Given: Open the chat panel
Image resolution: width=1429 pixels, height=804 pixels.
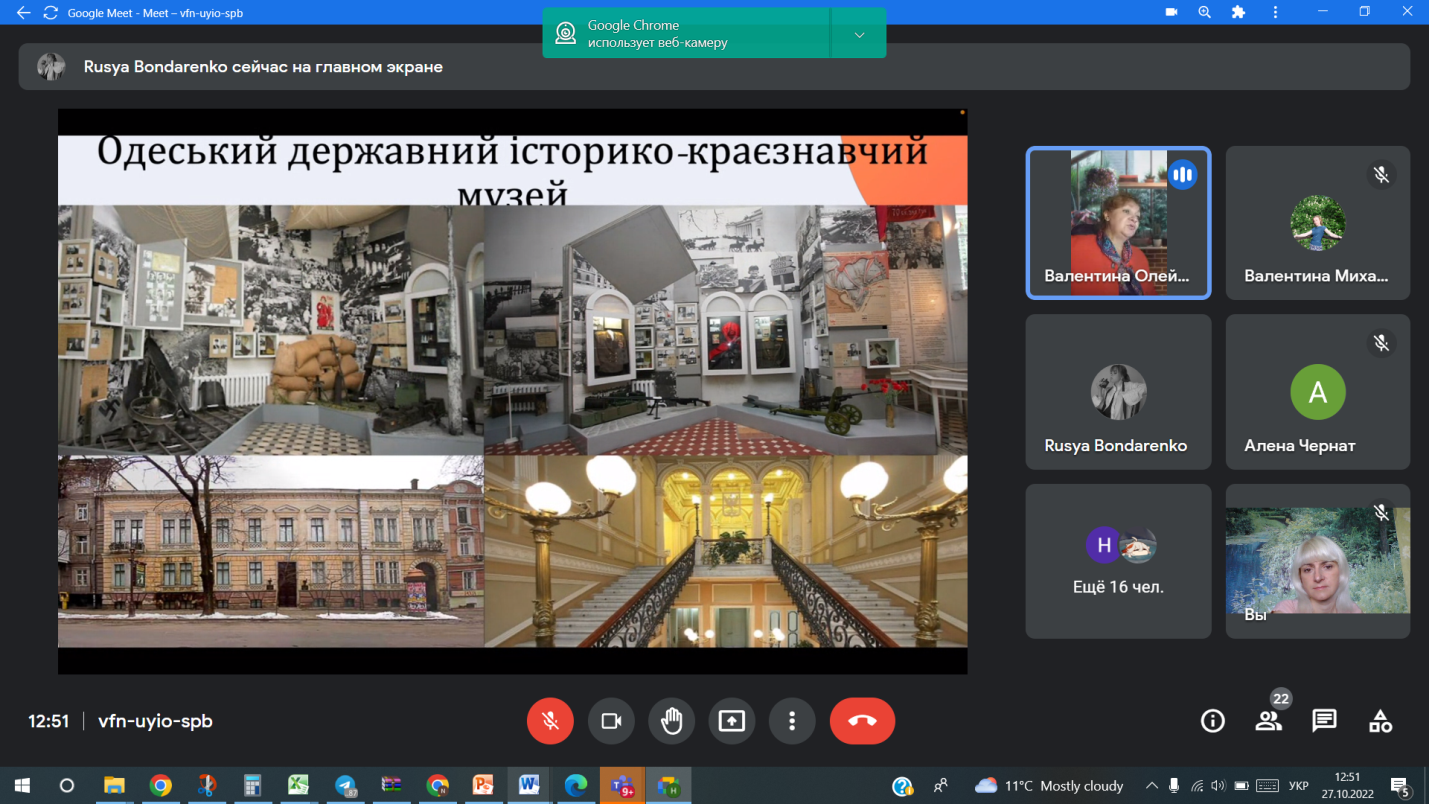Looking at the screenshot, I should 1324,721.
